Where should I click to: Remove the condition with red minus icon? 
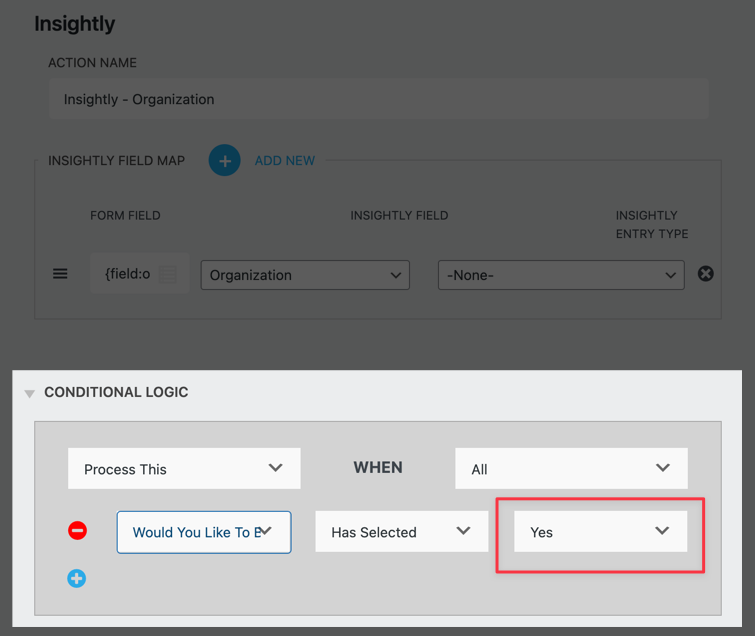point(77,531)
